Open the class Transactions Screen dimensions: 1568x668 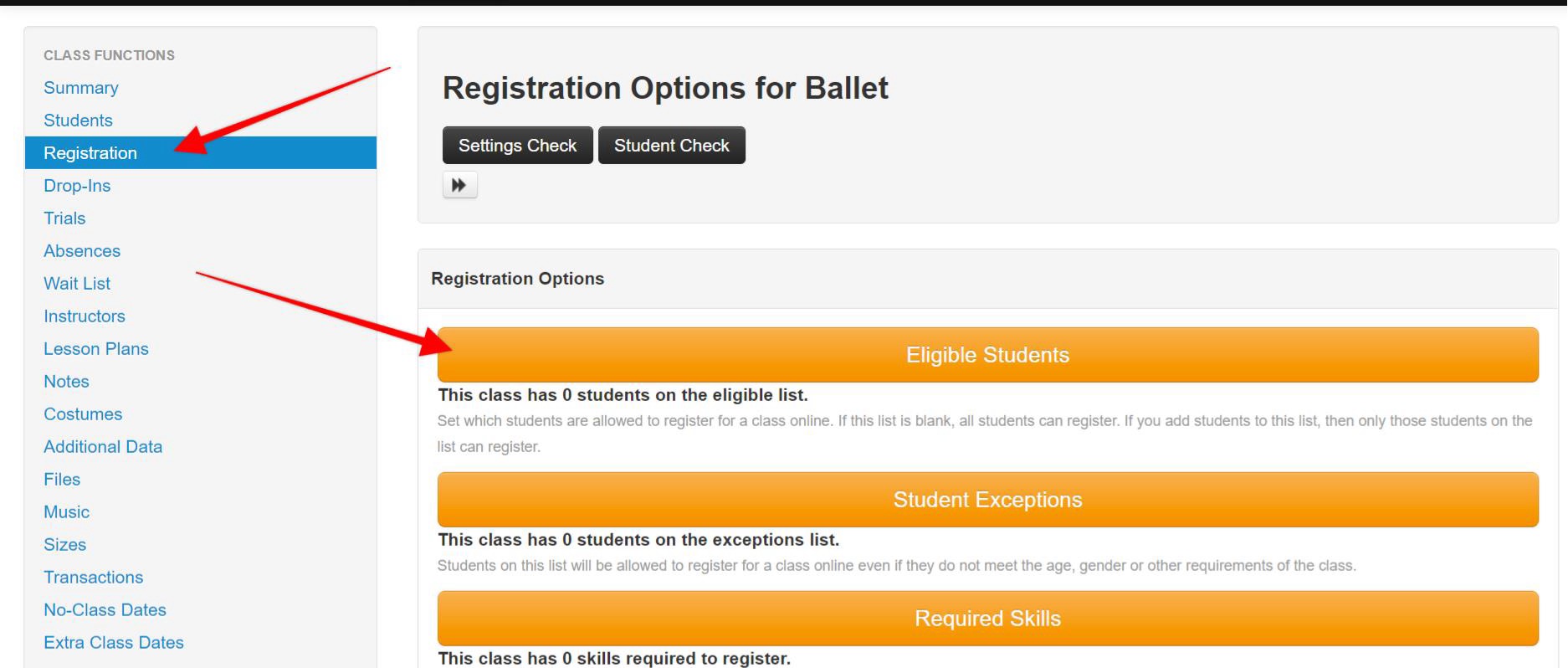[x=93, y=578]
